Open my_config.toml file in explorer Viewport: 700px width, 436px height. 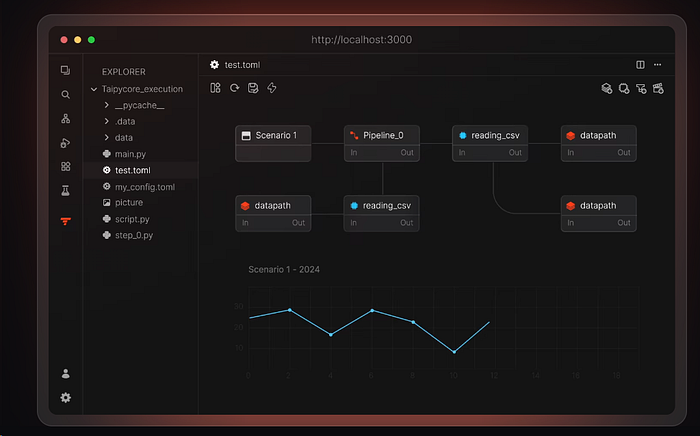coord(144,187)
